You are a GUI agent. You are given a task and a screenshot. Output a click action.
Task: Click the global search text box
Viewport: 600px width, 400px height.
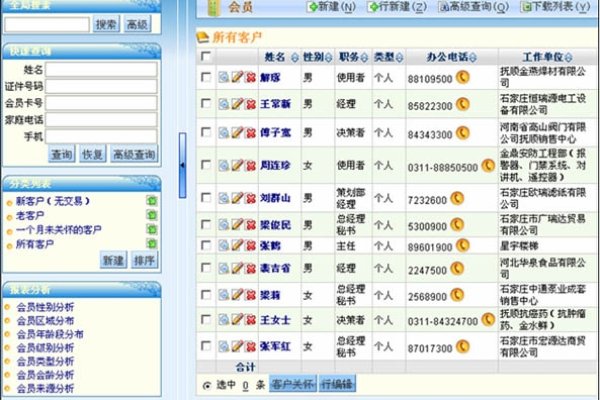click(47, 24)
